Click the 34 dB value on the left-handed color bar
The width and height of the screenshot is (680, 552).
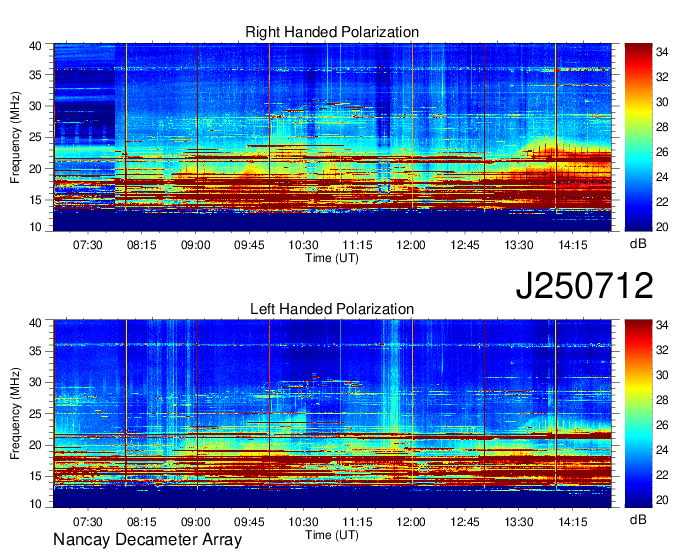662,325
